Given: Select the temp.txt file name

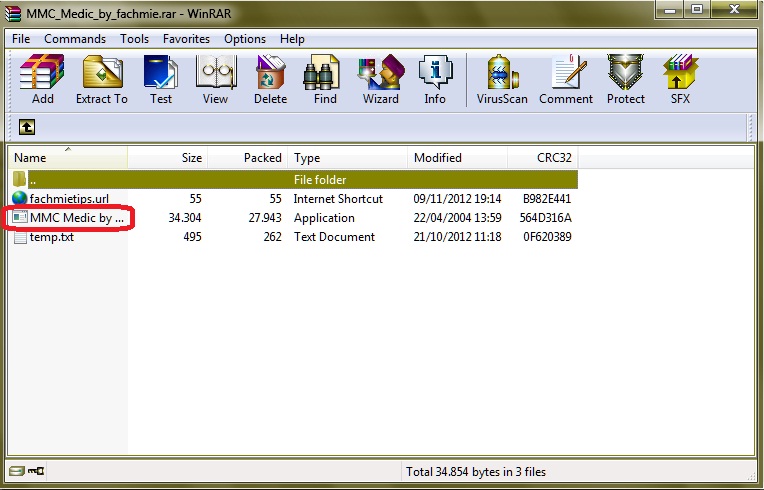Looking at the screenshot, I should click(52, 237).
